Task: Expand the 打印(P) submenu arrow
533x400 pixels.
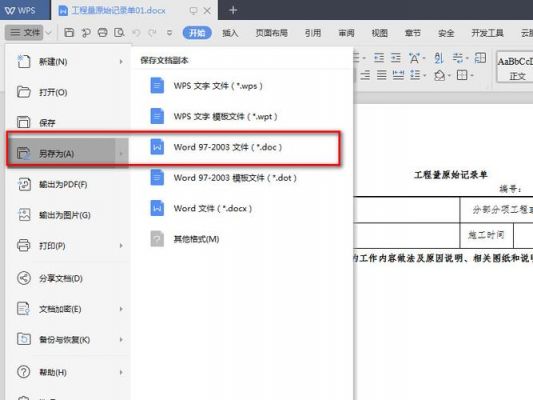Action: pyautogui.click(x=121, y=245)
